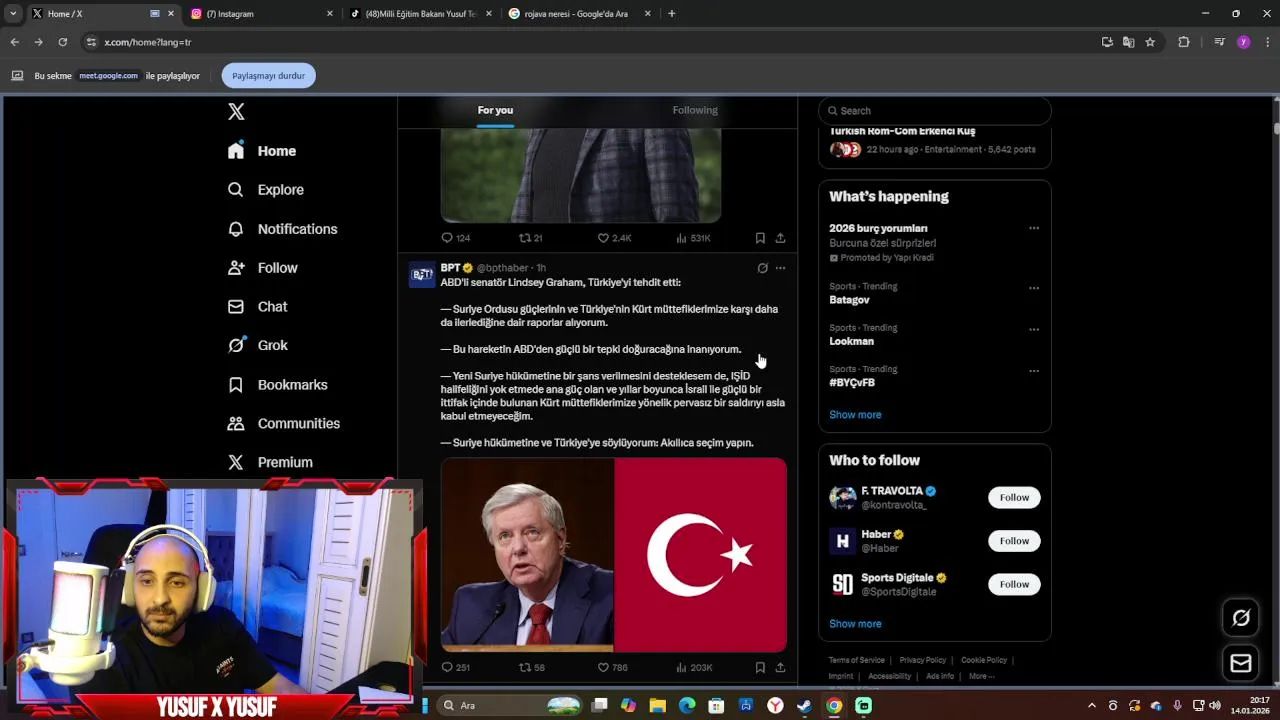Open the Grok explain icon on BPT post
The height and width of the screenshot is (720, 1280).
pos(762,268)
